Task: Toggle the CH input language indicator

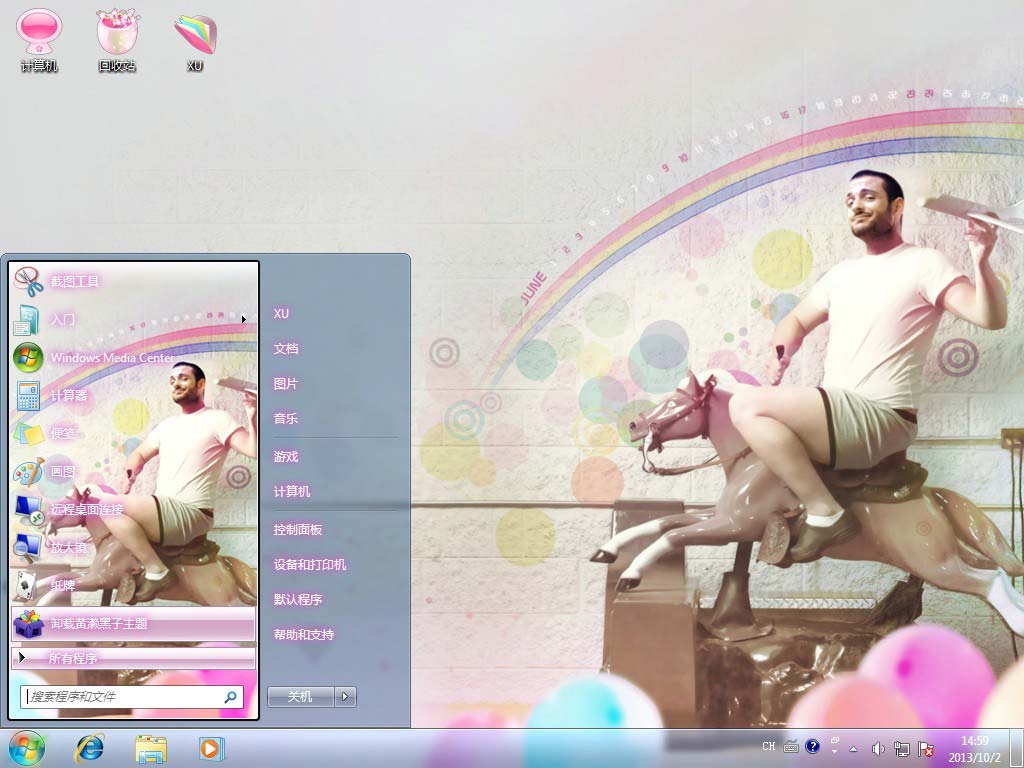Action: pyautogui.click(x=768, y=747)
